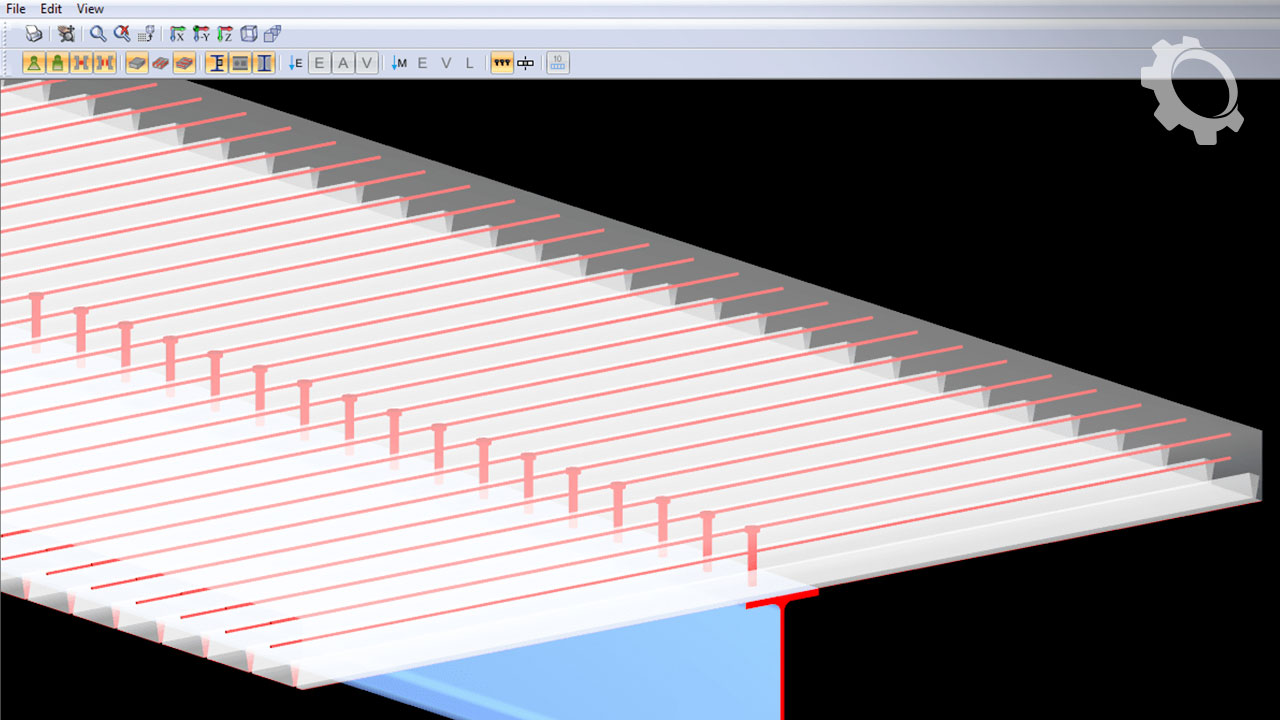Viewport: 1280px width, 720px height.
Task: Click the Print icon in toolbar
Action: coord(34,33)
